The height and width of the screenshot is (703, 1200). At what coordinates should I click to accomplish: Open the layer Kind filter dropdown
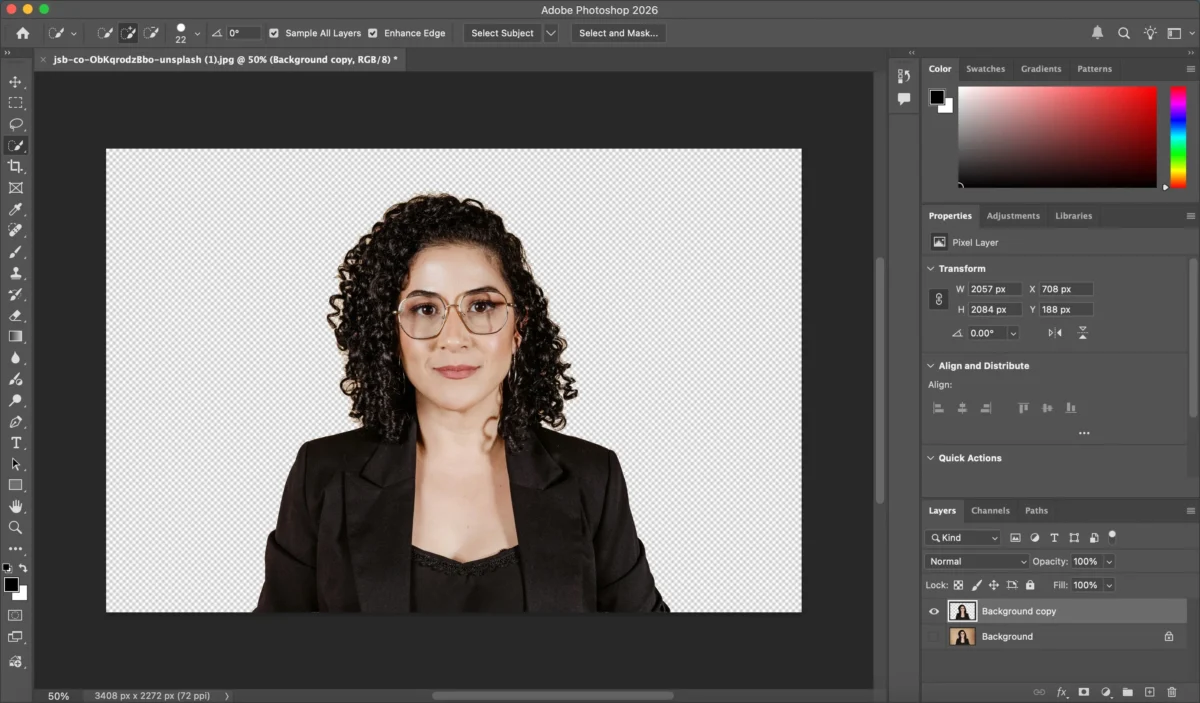[963, 538]
